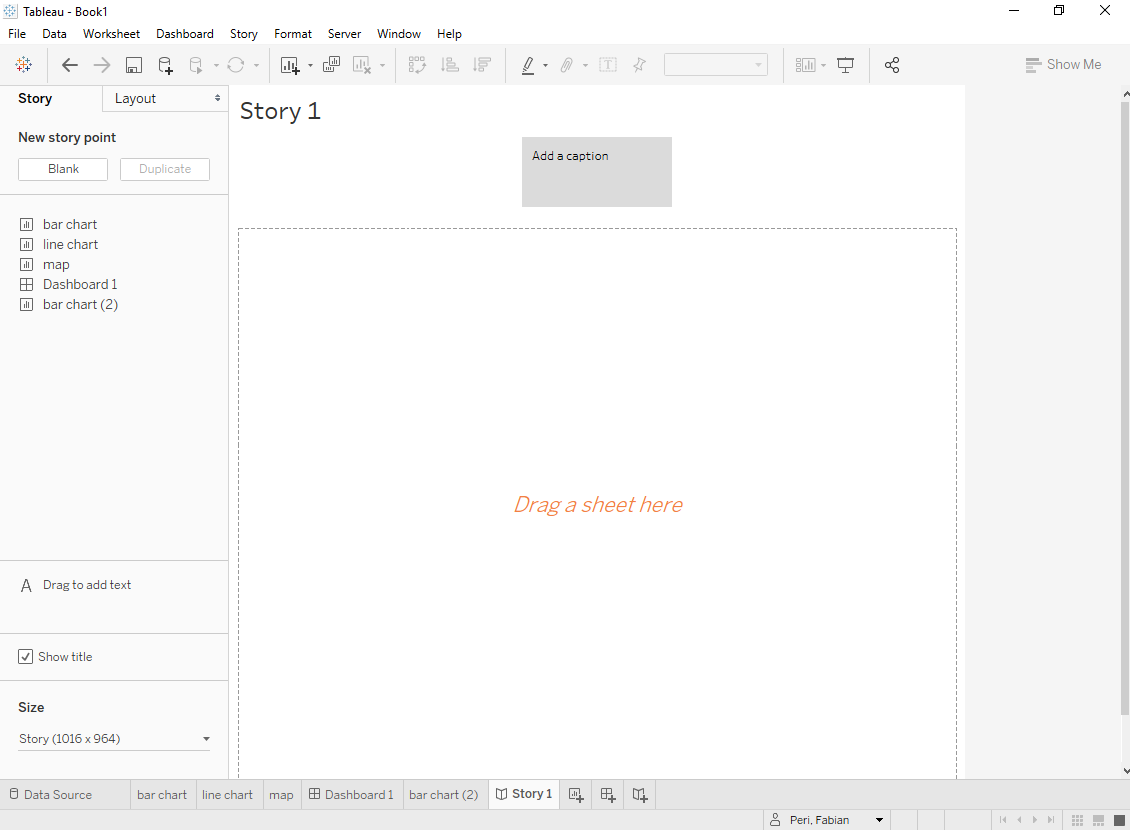
Task: Open the pause auto updates dropdown arrow
Action: 216,66
